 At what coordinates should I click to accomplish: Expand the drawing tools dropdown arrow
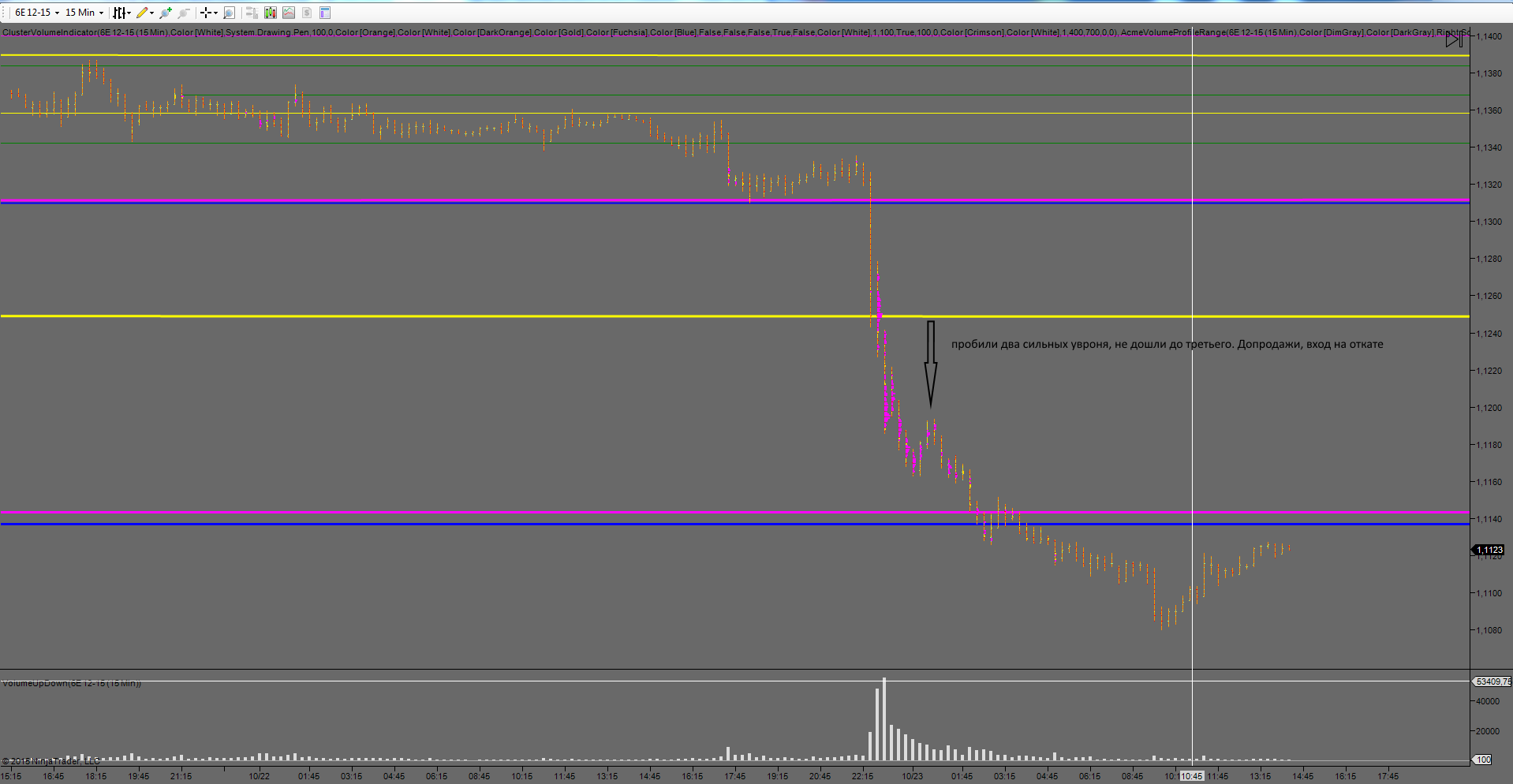tap(152, 13)
